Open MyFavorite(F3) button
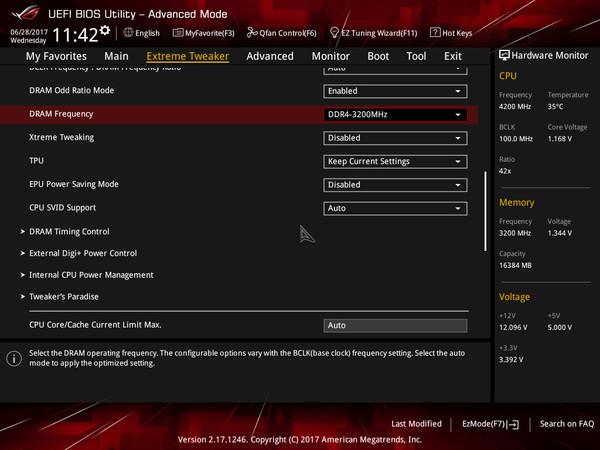Screen dimensions: 600x450 point(204,33)
